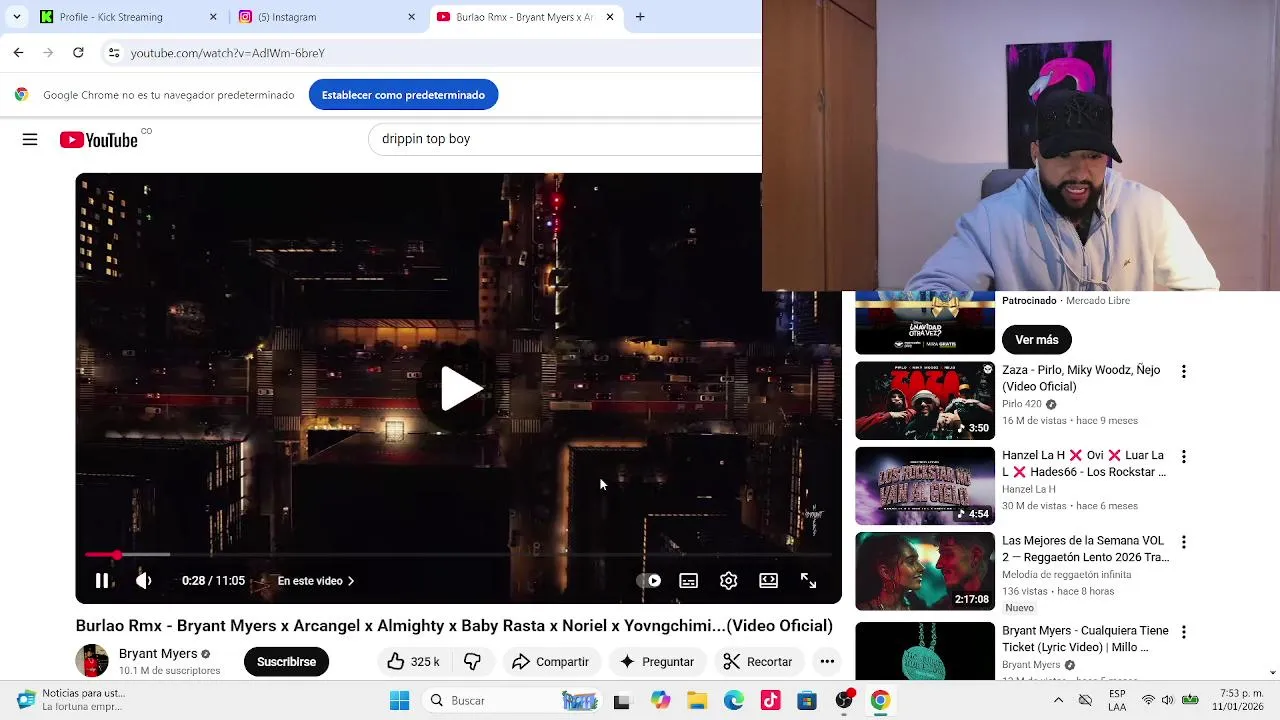Switch to theater mode
Viewport: 1280px width, 720px height.
point(768,581)
